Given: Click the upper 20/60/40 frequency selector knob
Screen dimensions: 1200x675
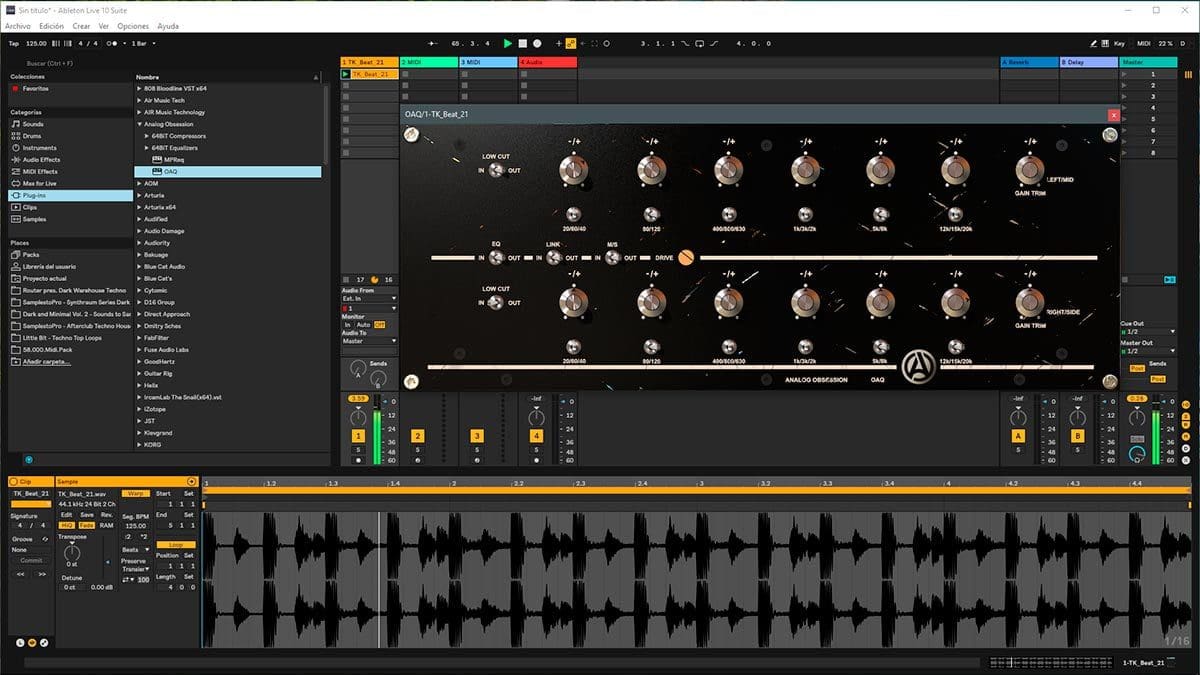Looking at the screenshot, I should pos(573,213).
